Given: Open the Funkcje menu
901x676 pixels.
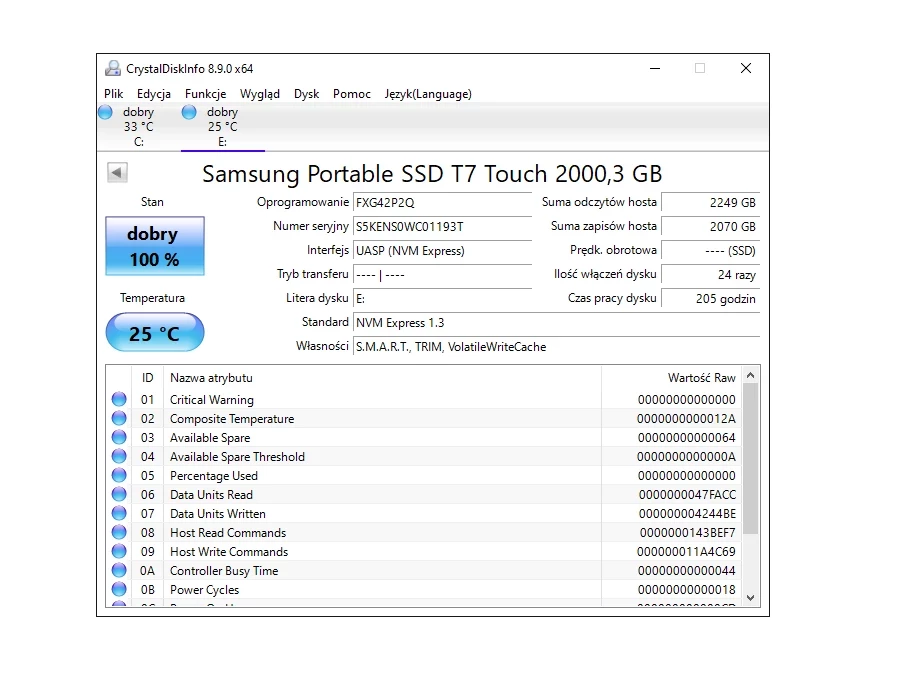Looking at the screenshot, I should [x=205, y=93].
